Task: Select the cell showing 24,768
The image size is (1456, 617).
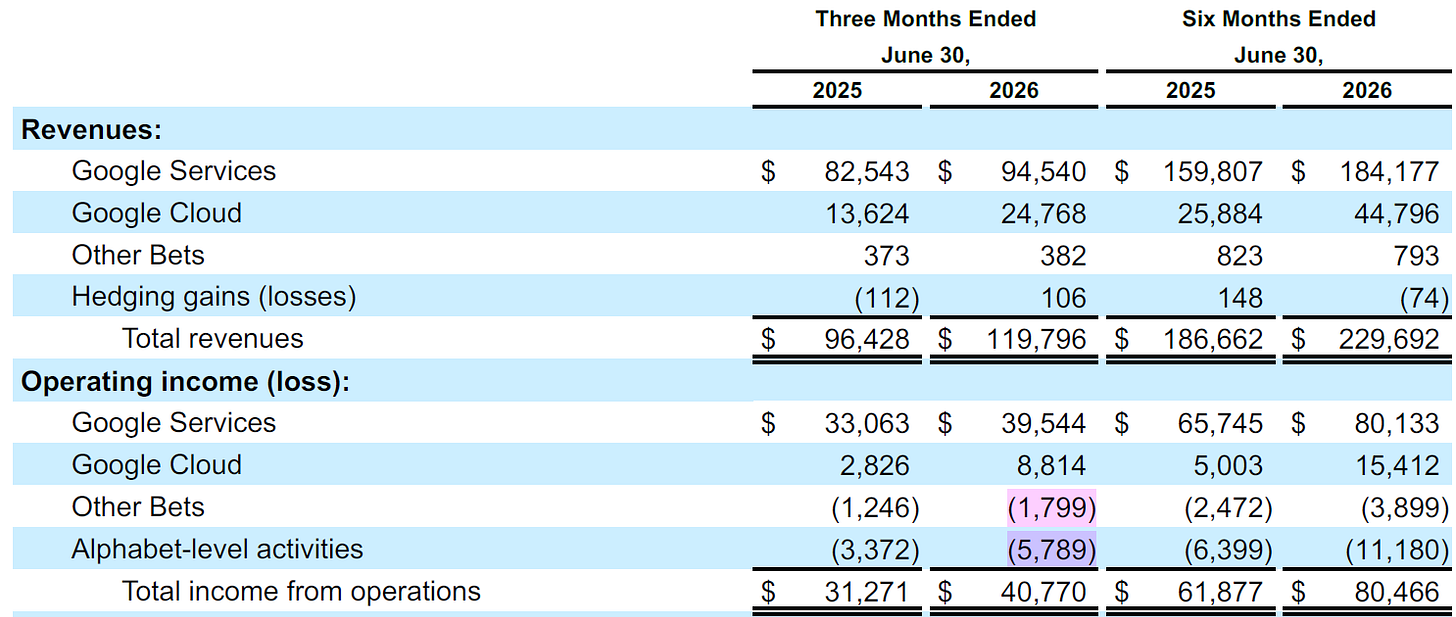Action: click(x=1044, y=214)
